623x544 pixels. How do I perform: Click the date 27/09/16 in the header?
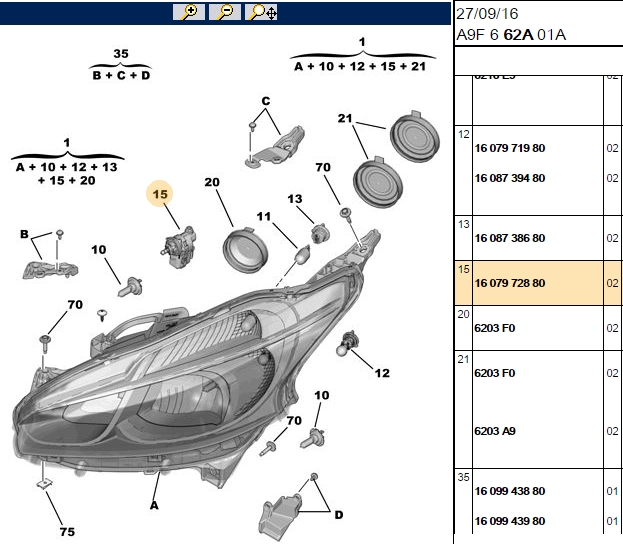point(487,14)
